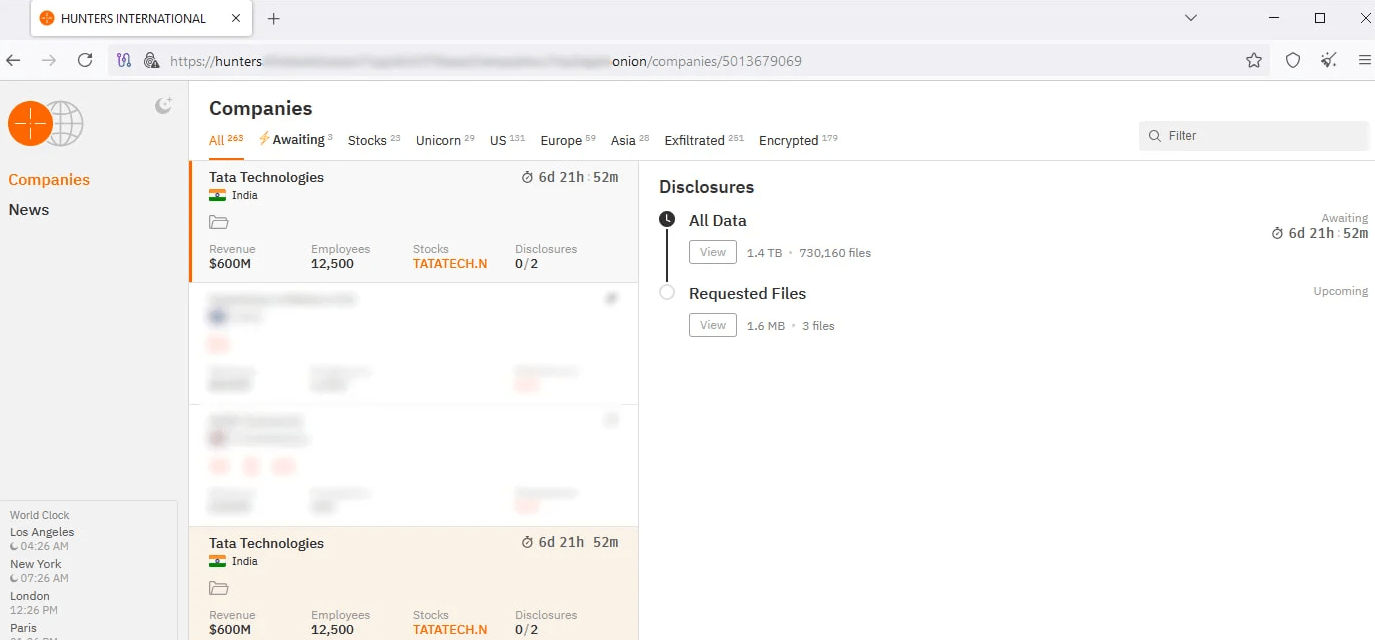Screen dimensions: 1375x640
Task: Toggle the bookmark star in the address bar
Action: (1254, 60)
